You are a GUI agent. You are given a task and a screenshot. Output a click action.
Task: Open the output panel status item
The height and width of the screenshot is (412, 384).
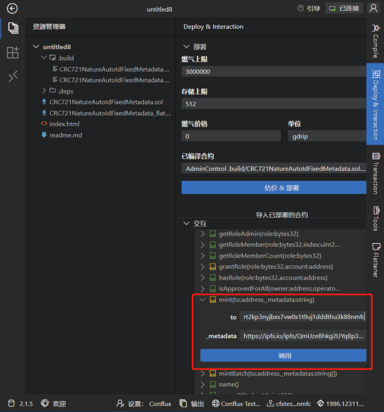tap(192, 404)
